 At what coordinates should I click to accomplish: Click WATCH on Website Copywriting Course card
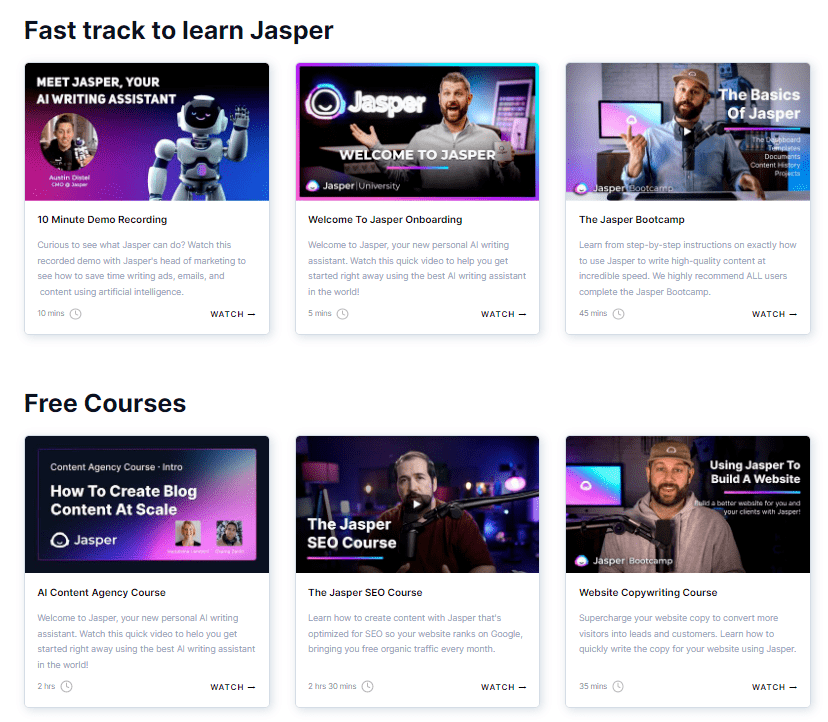click(x=774, y=687)
